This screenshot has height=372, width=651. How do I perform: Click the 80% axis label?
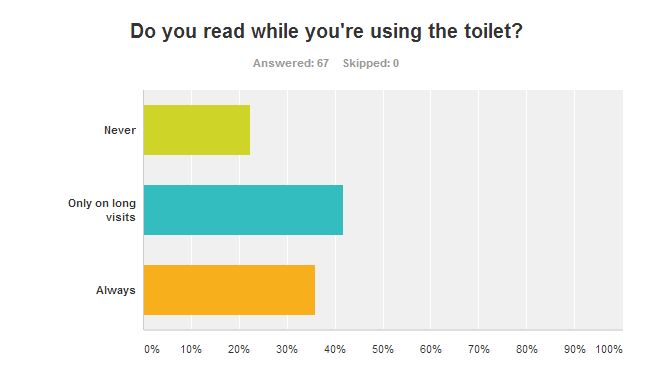click(526, 349)
